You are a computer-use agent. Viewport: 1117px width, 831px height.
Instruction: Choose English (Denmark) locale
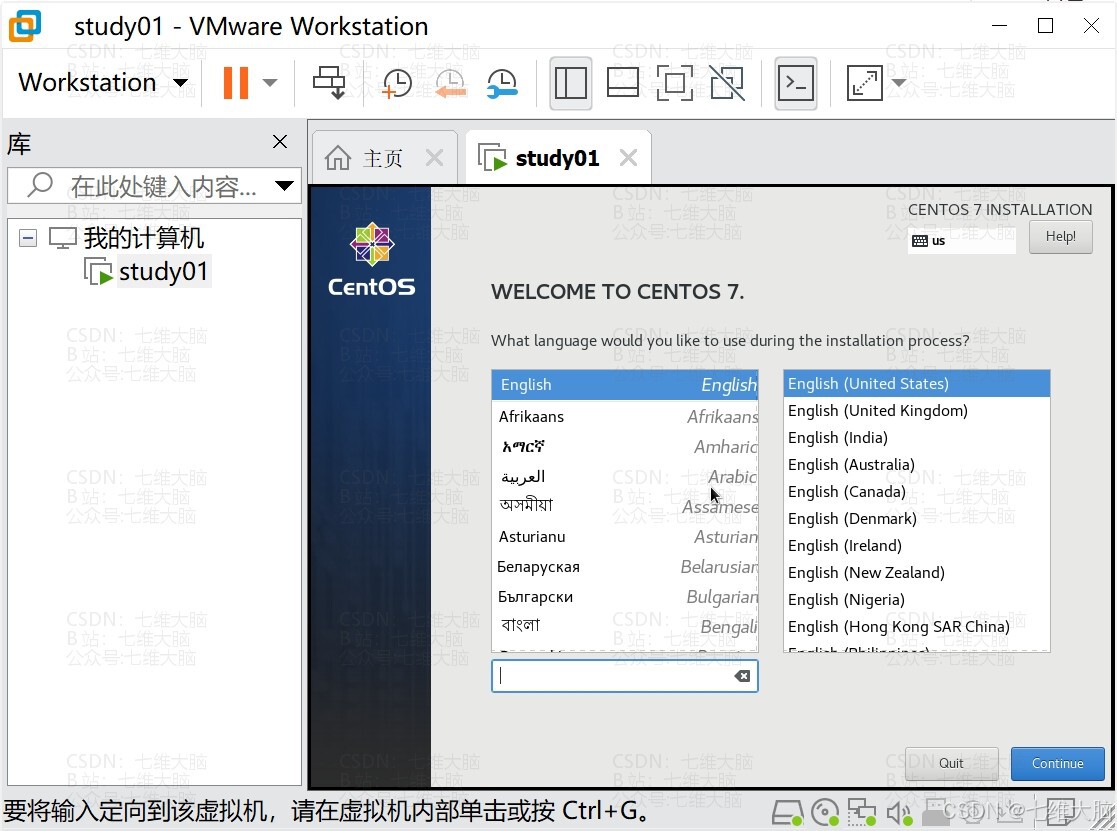pos(917,519)
